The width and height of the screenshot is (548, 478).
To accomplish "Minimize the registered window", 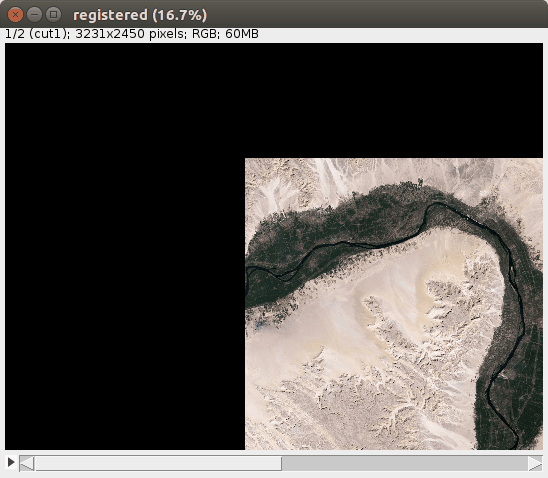I will 34,15.
